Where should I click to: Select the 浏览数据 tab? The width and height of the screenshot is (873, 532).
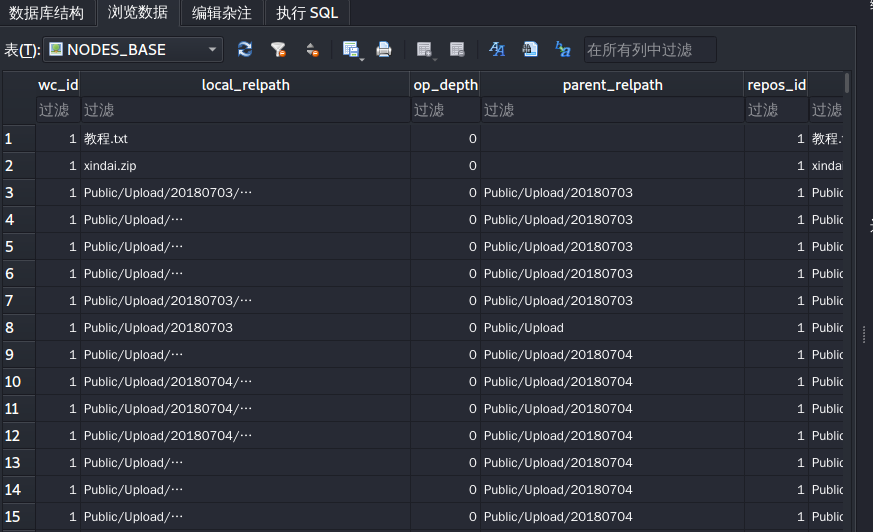(138, 12)
